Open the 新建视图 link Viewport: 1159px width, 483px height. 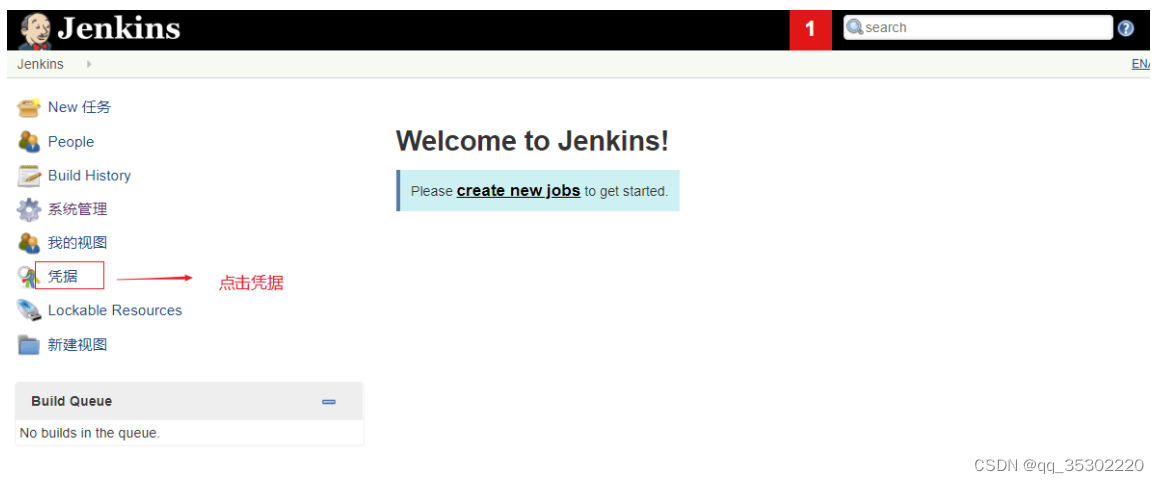tap(78, 345)
